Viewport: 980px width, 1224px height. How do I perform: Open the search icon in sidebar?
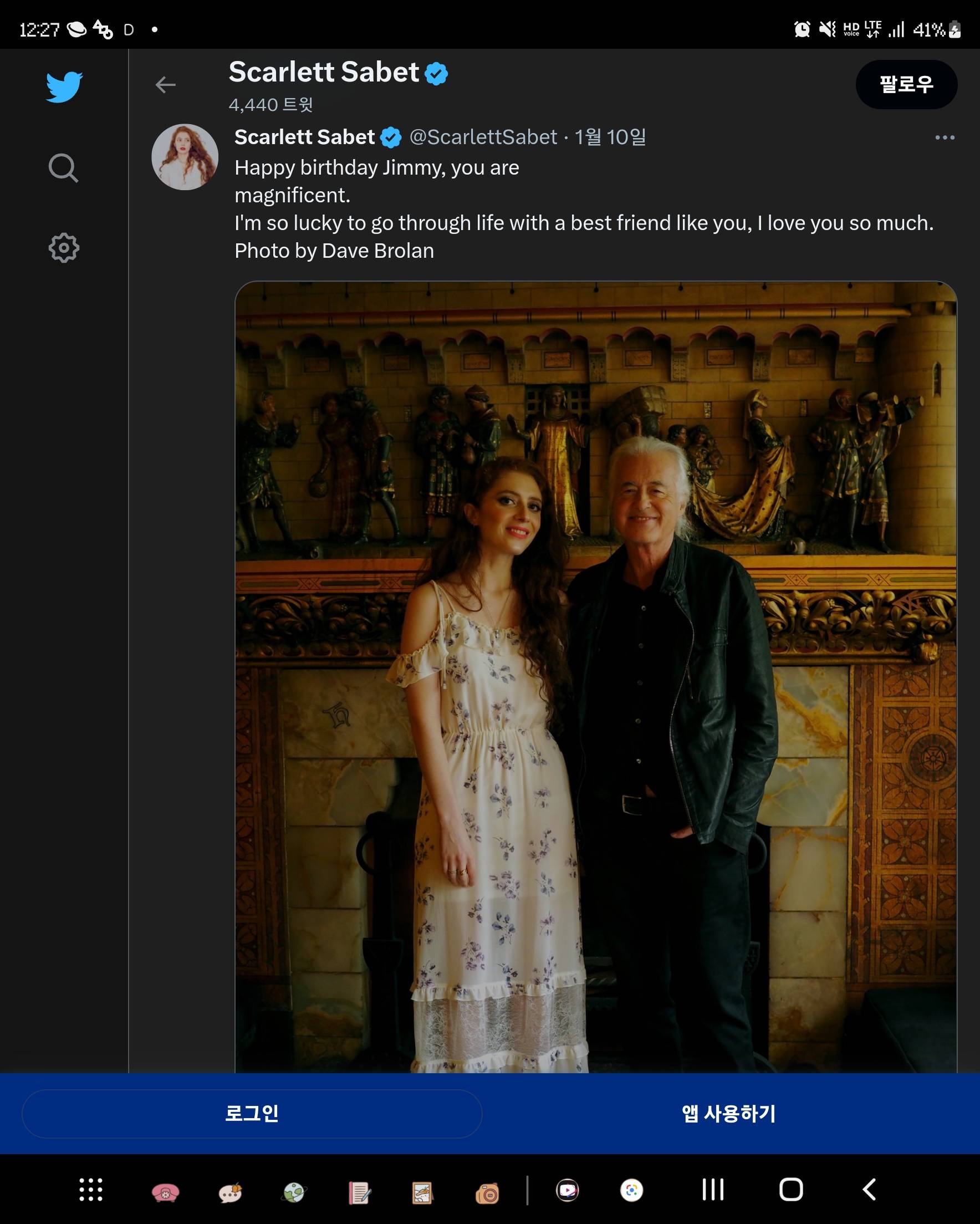pyautogui.click(x=63, y=168)
